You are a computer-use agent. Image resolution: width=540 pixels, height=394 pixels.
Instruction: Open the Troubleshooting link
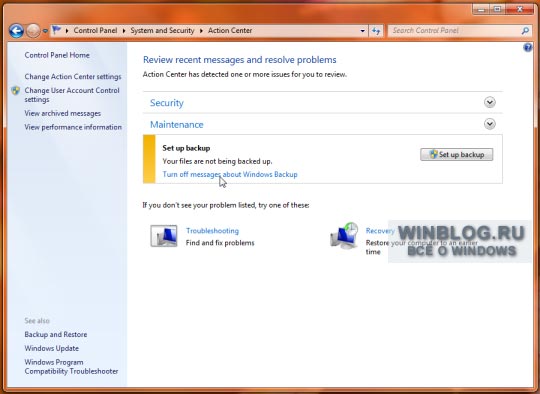click(x=212, y=231)
